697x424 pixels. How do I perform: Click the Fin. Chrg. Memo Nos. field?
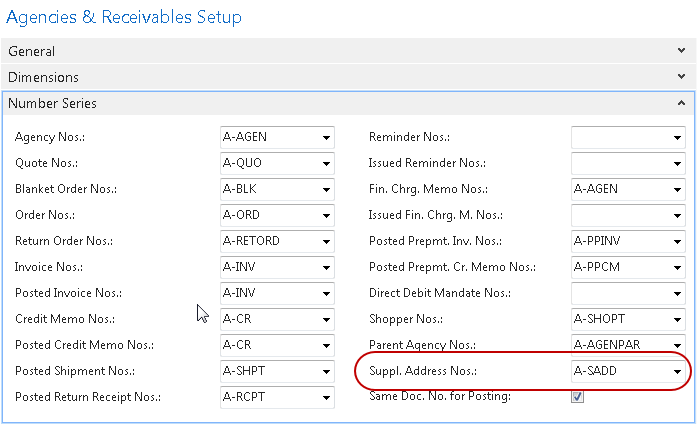point(618,189)
